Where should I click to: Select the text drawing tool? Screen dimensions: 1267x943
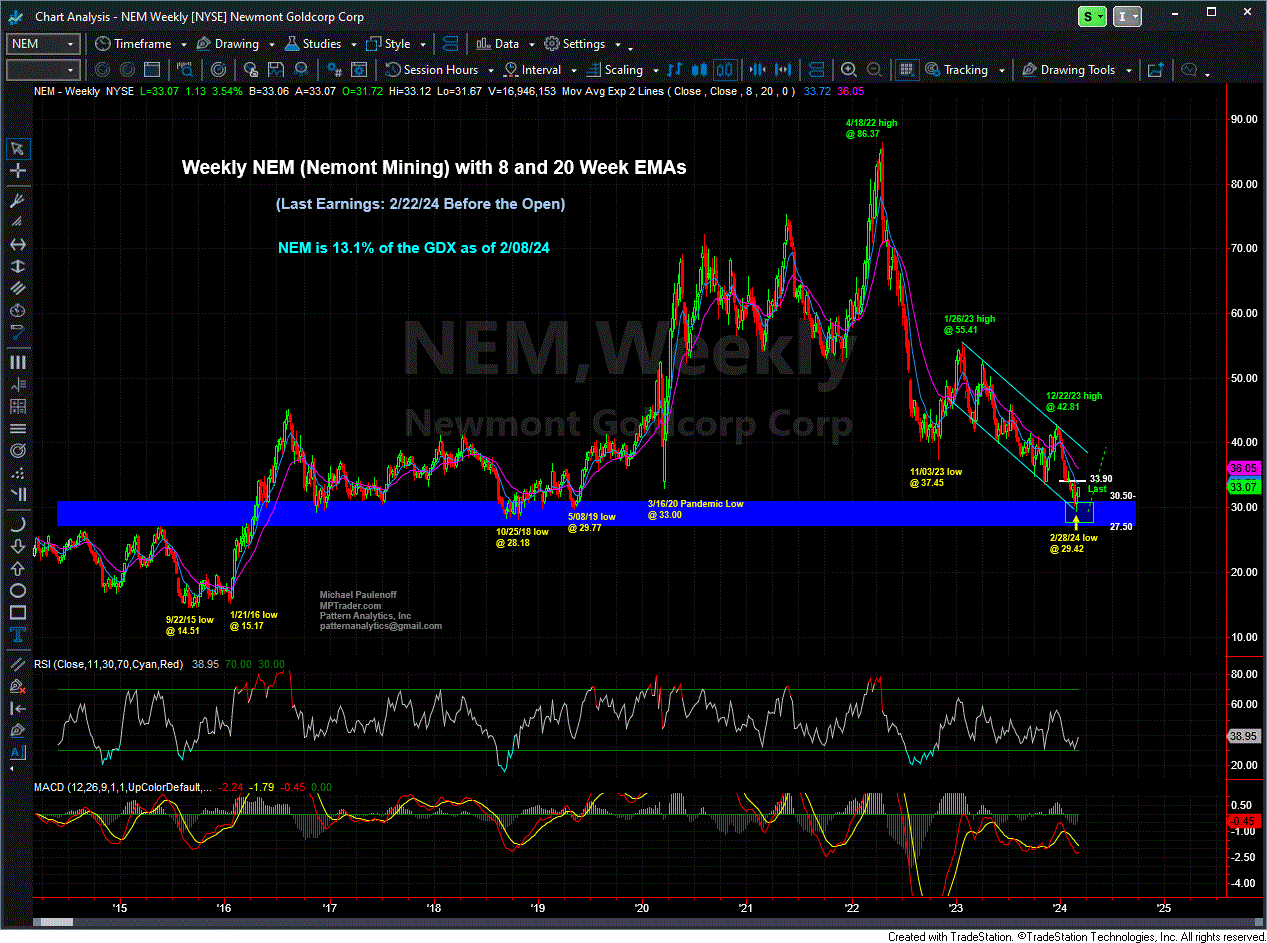(x=17, y=633)
